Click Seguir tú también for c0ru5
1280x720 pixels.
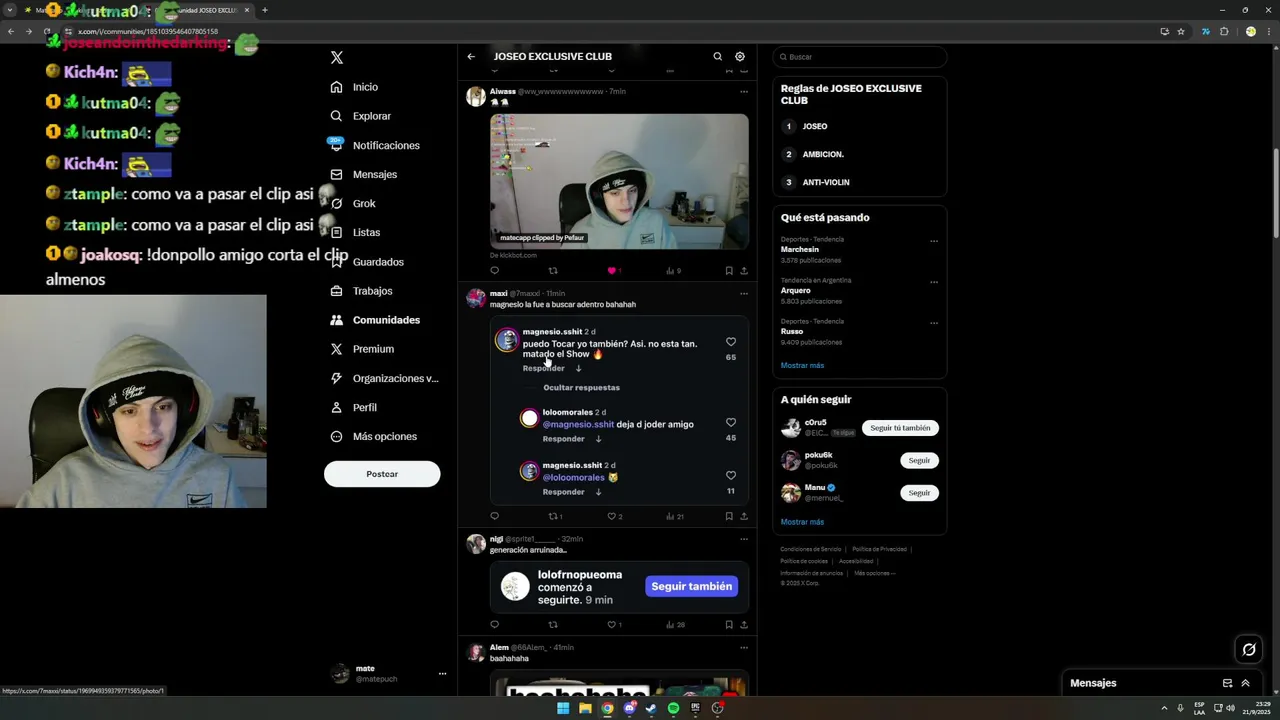pos(900,428)
